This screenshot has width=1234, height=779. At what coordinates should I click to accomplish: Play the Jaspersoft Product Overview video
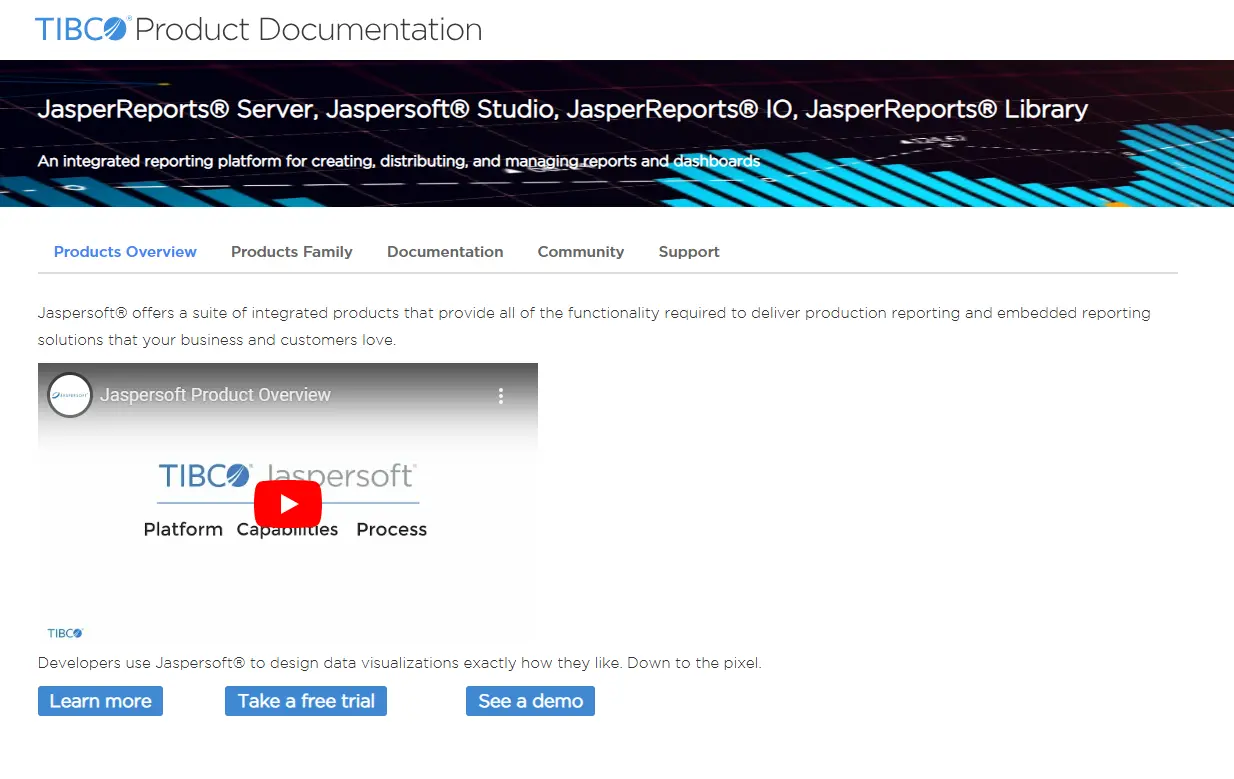pos(287,503)
